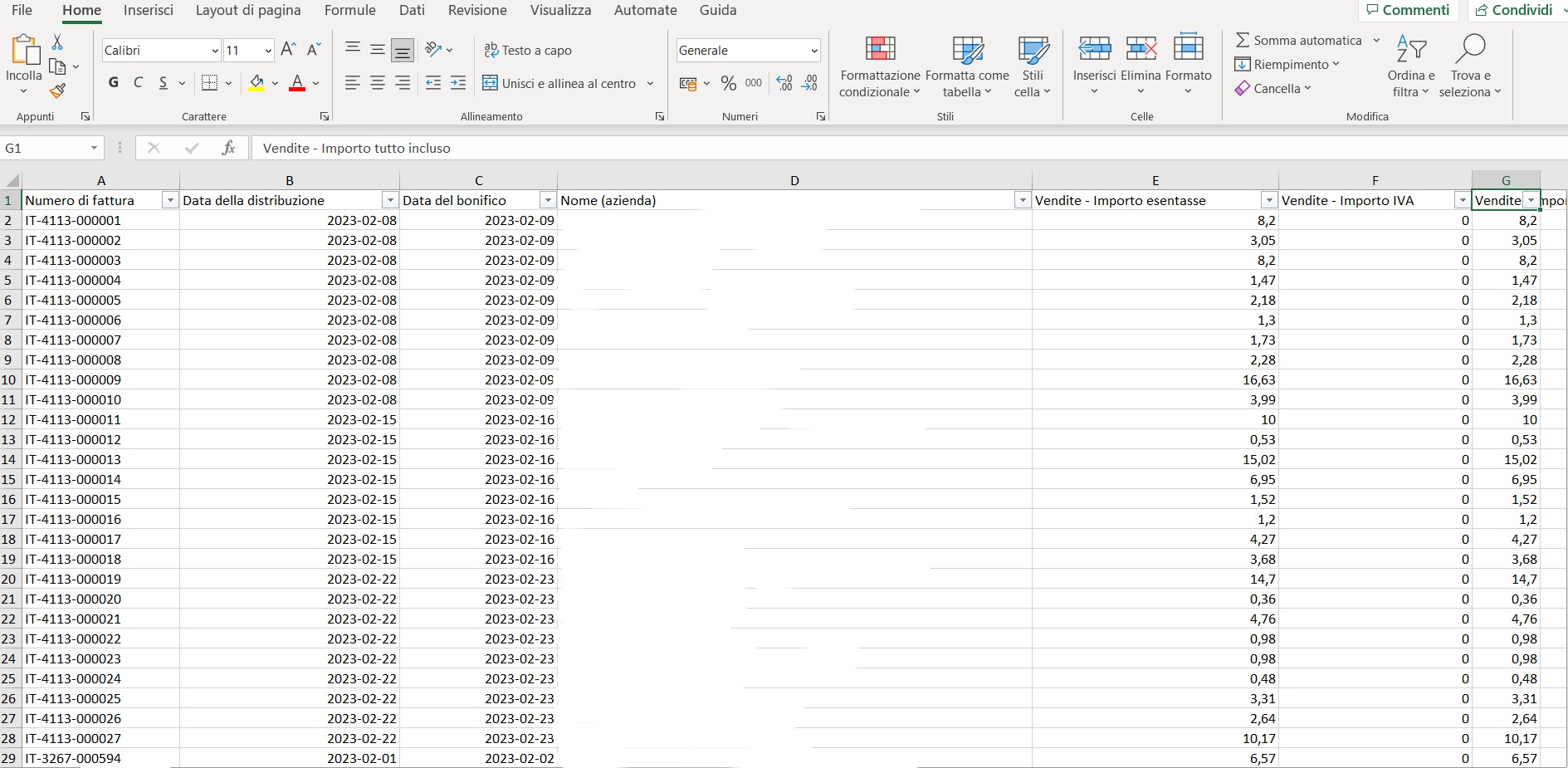The image size is (1568, 768).
Task: Open Calibri font name dropdown
Action: [215, 51]
